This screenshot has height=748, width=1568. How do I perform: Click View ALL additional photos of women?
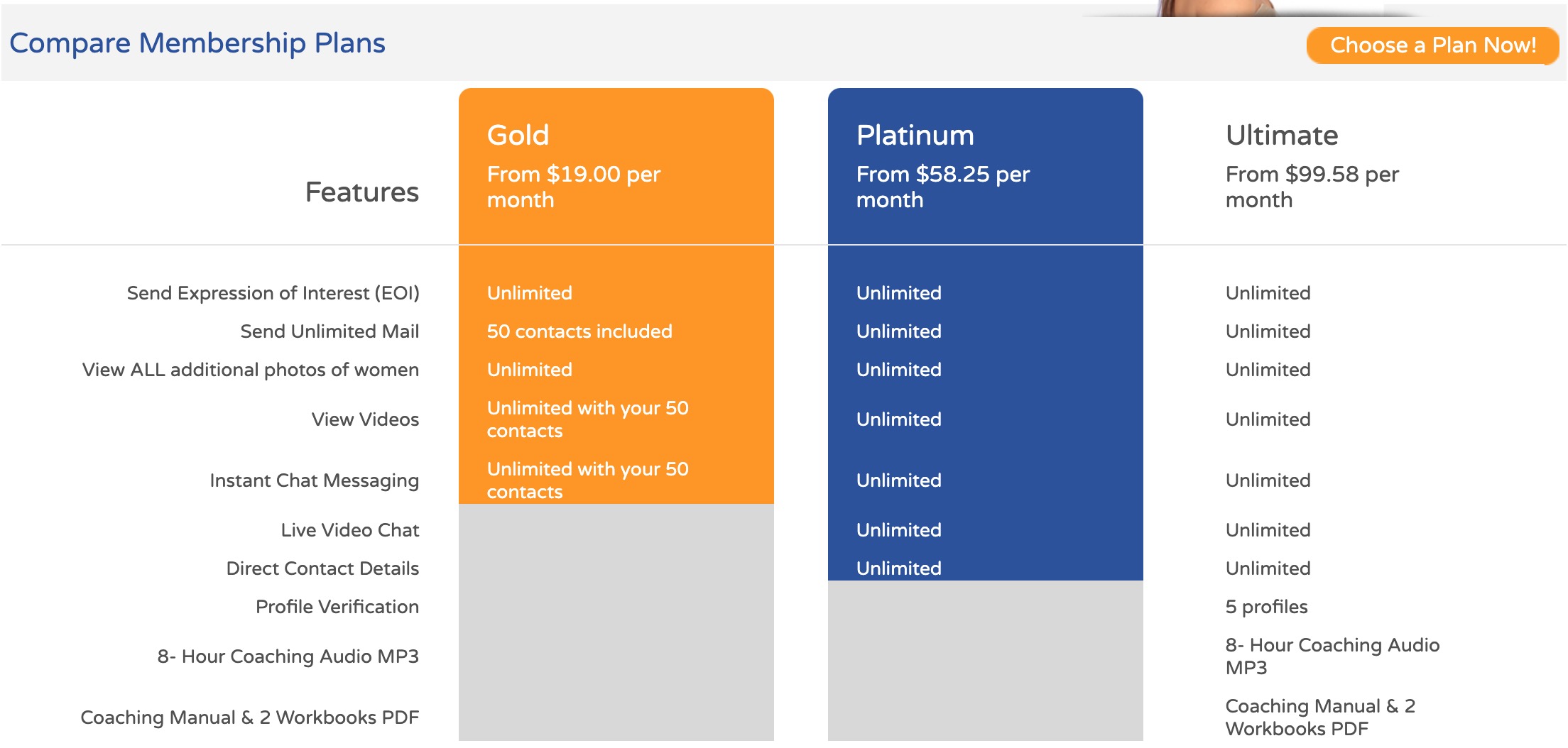[x=251, y=370]
